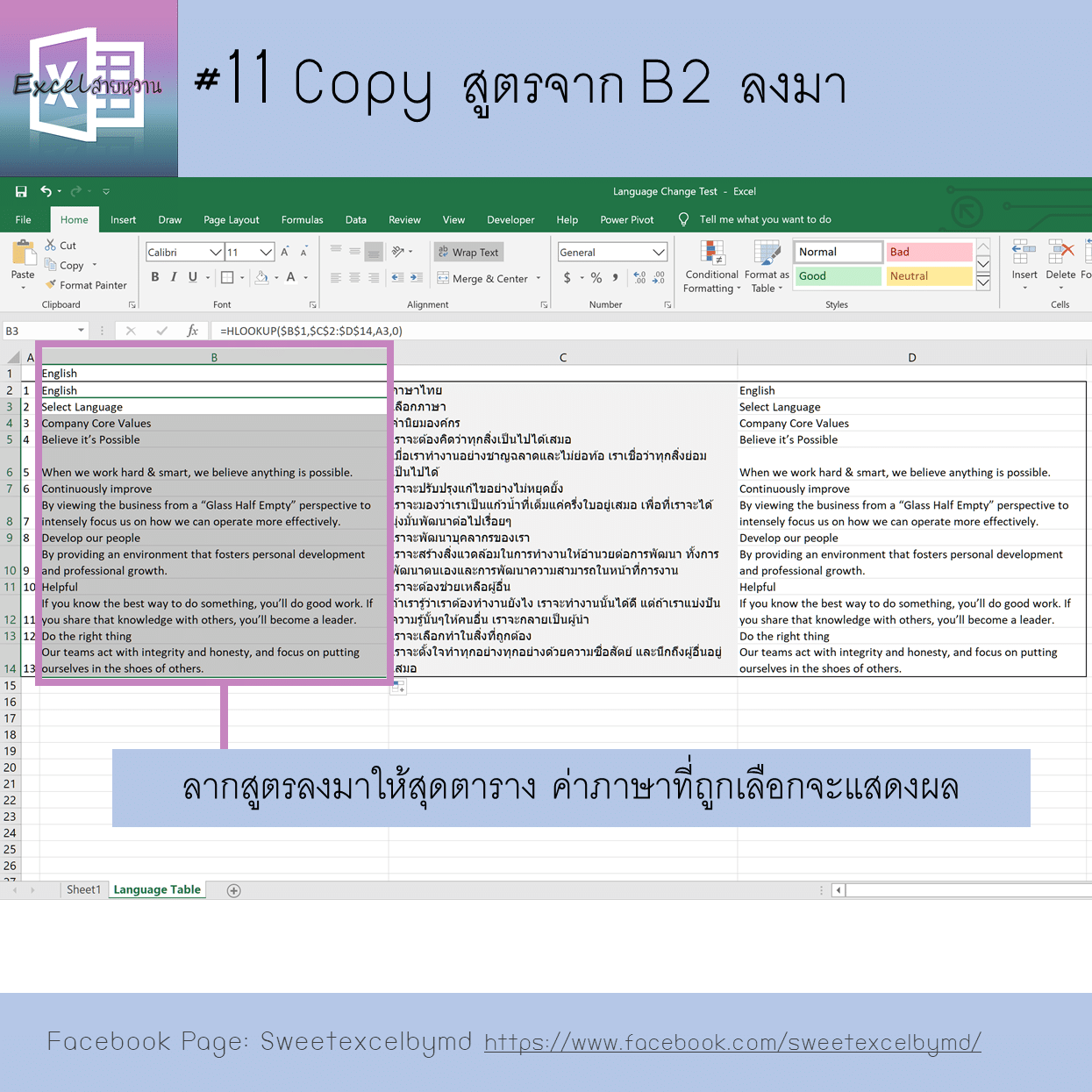Open the Formulas ribbon tab
This screenshot has width=1092, height=1092.
pyautogui.click(x=302, y=220)
